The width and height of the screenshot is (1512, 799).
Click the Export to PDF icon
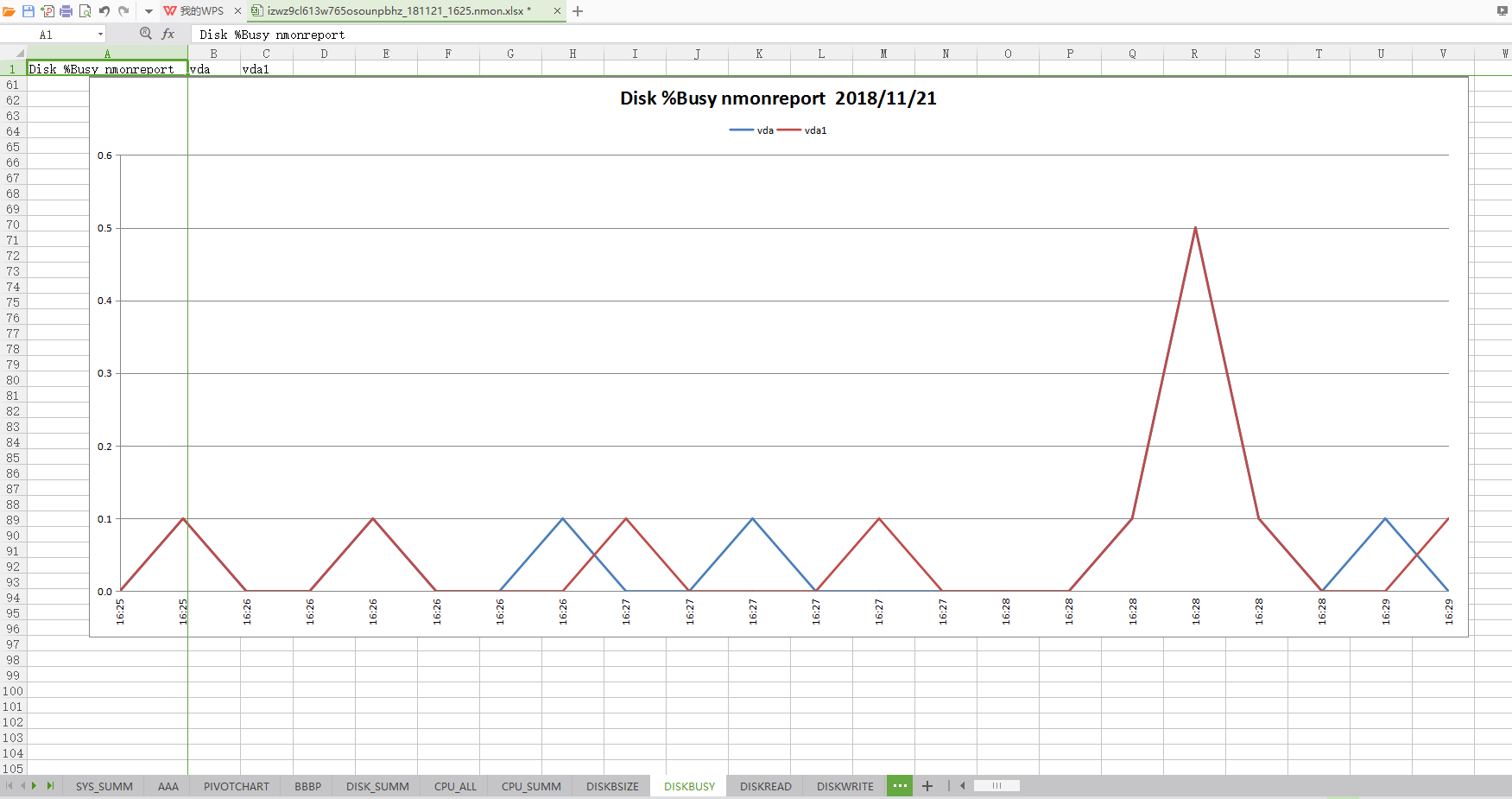[x=47, y=11]
